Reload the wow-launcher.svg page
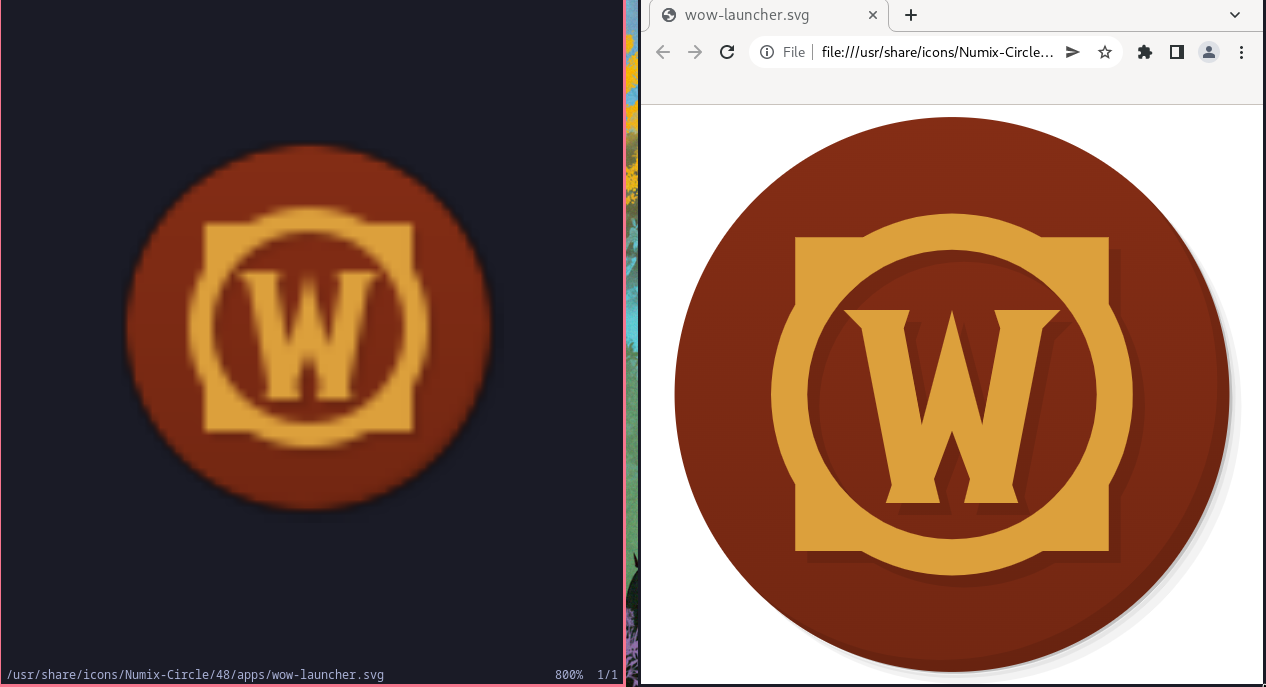Viewport: 1266px width, 687px height. (727, 52)
